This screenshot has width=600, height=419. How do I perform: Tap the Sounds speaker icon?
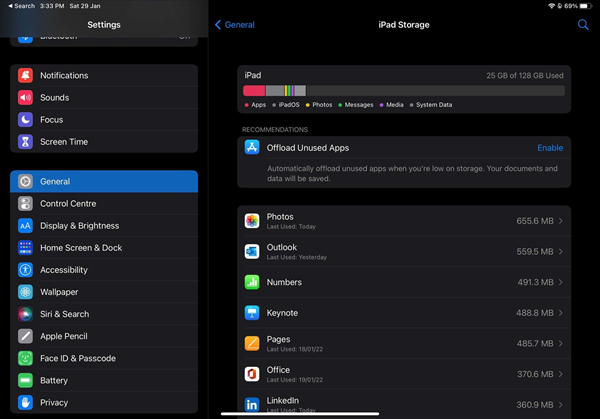(x=25, y=98)
